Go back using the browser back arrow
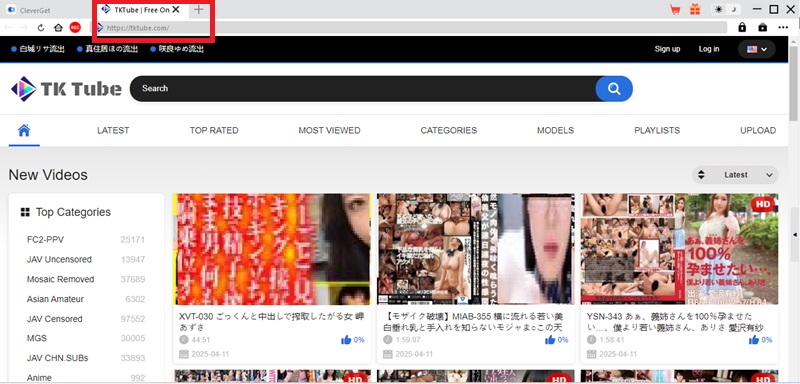 [x=8, y=28]
